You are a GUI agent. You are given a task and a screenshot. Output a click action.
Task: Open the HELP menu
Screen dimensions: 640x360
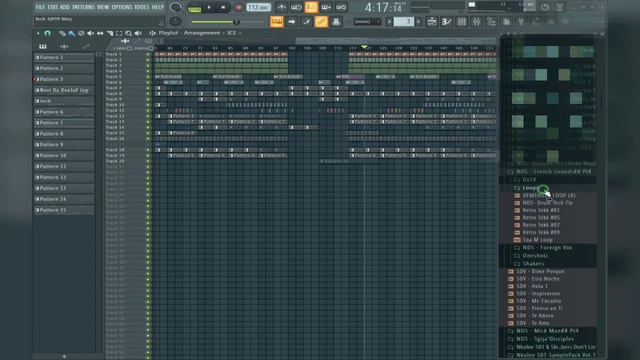[x=158, y=7]
